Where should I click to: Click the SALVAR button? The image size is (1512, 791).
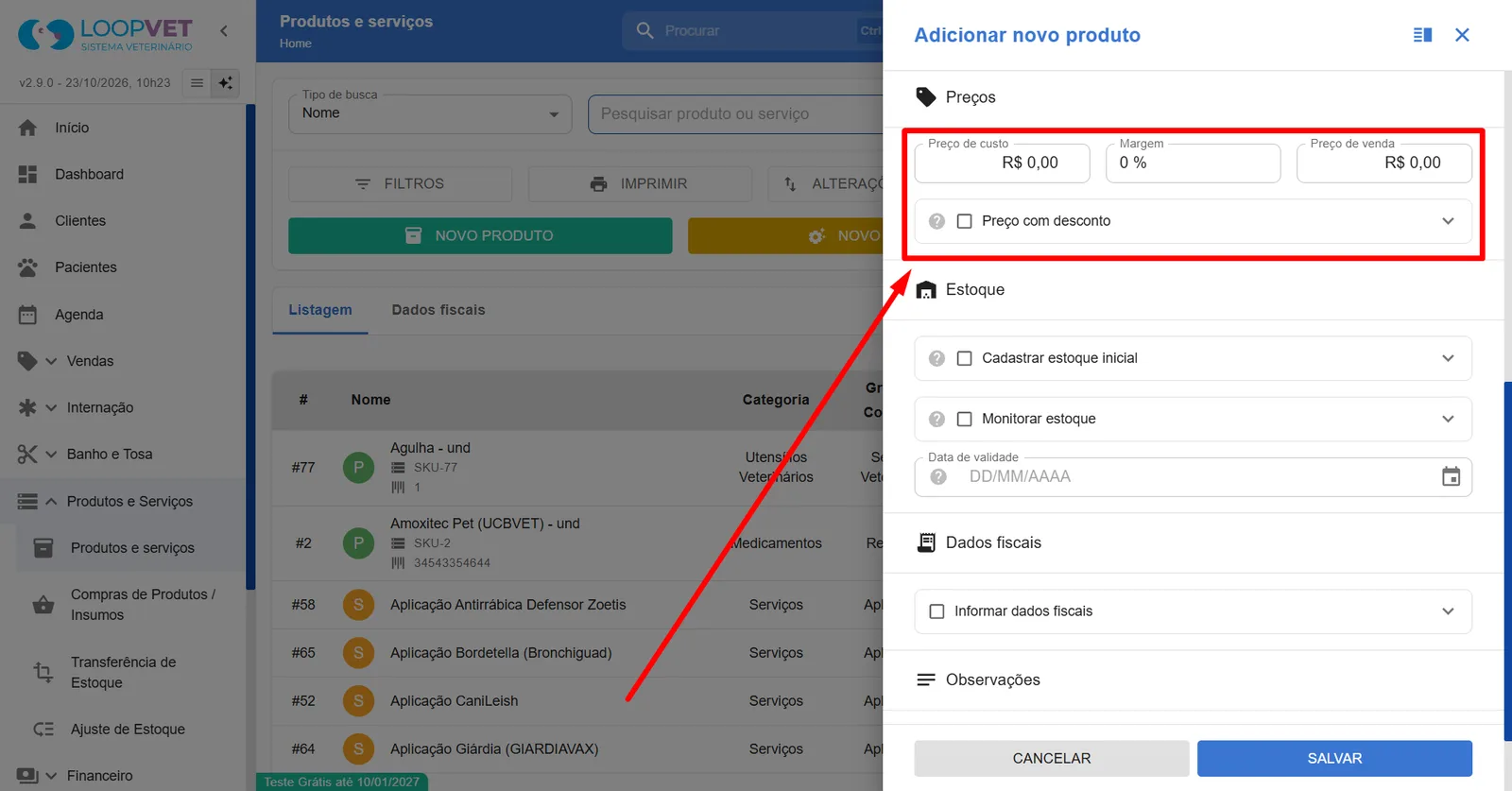(x=1334, y=758)
